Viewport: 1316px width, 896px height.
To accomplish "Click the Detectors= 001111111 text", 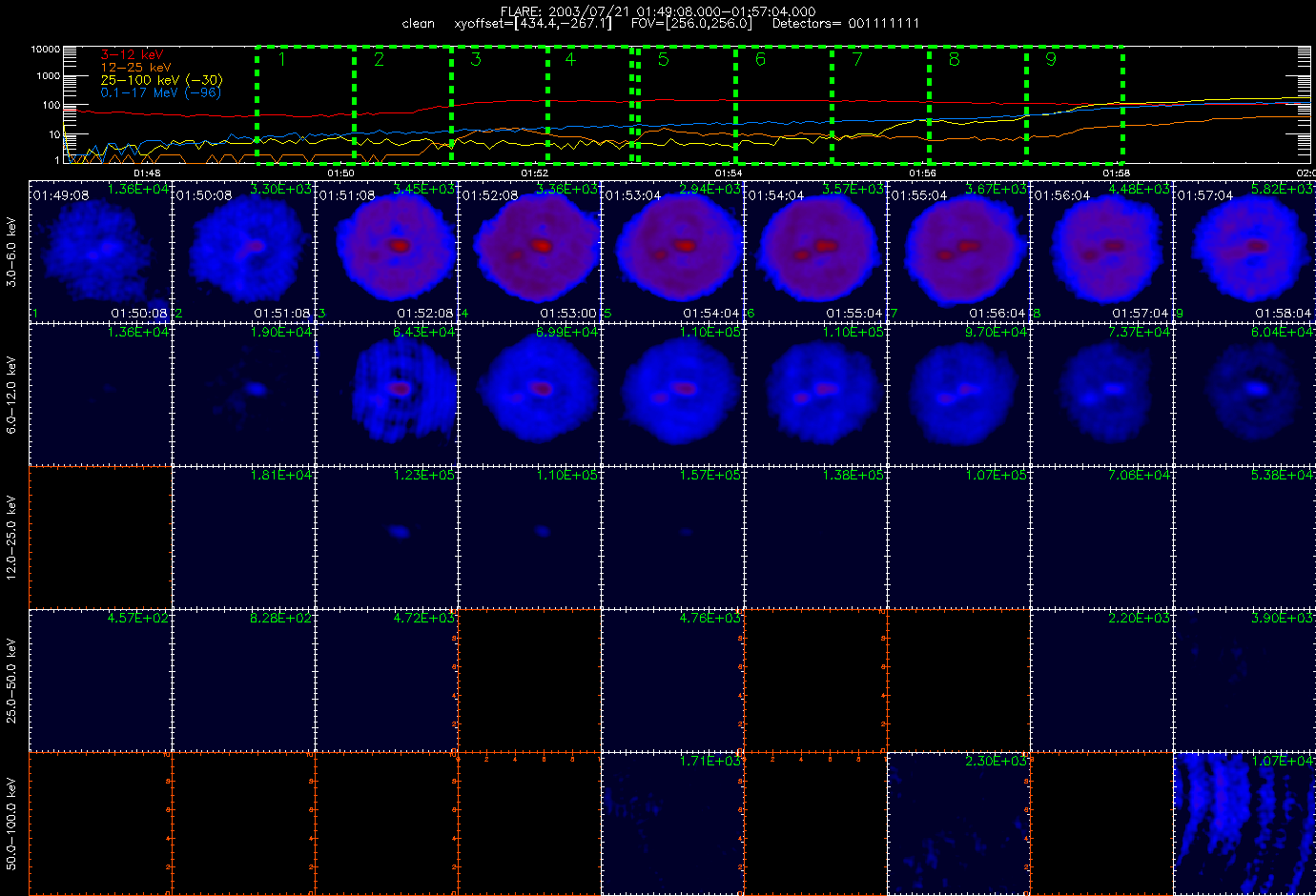I will pyautogui.click(x=845, y=24).
